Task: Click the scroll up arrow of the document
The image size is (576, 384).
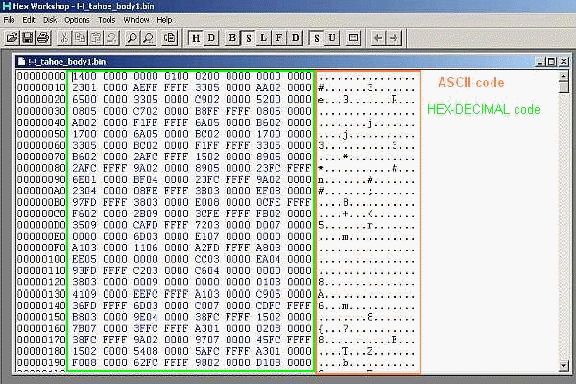Action: tap(564, 76)
